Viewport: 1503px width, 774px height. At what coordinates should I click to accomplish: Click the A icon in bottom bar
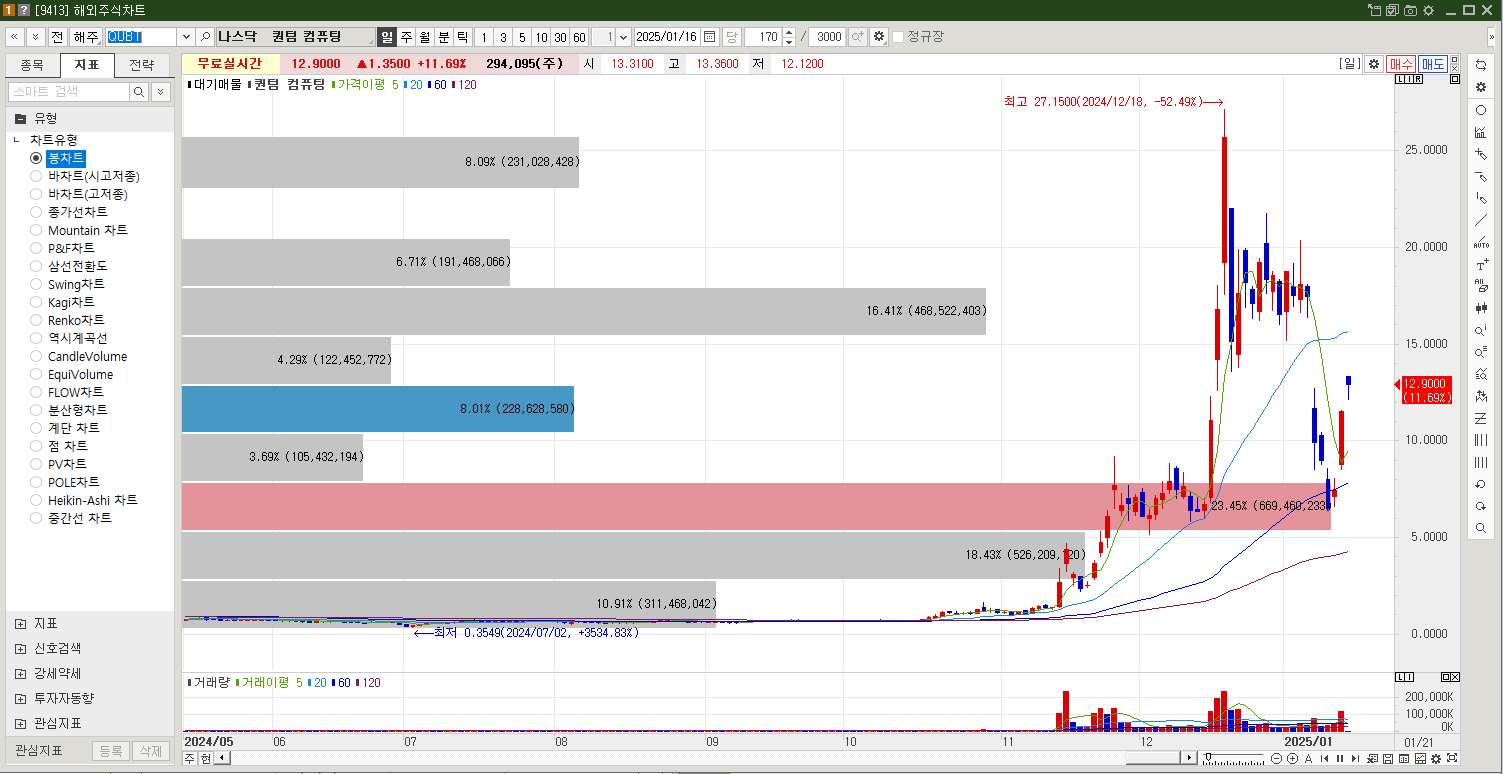pos(1308,758)
